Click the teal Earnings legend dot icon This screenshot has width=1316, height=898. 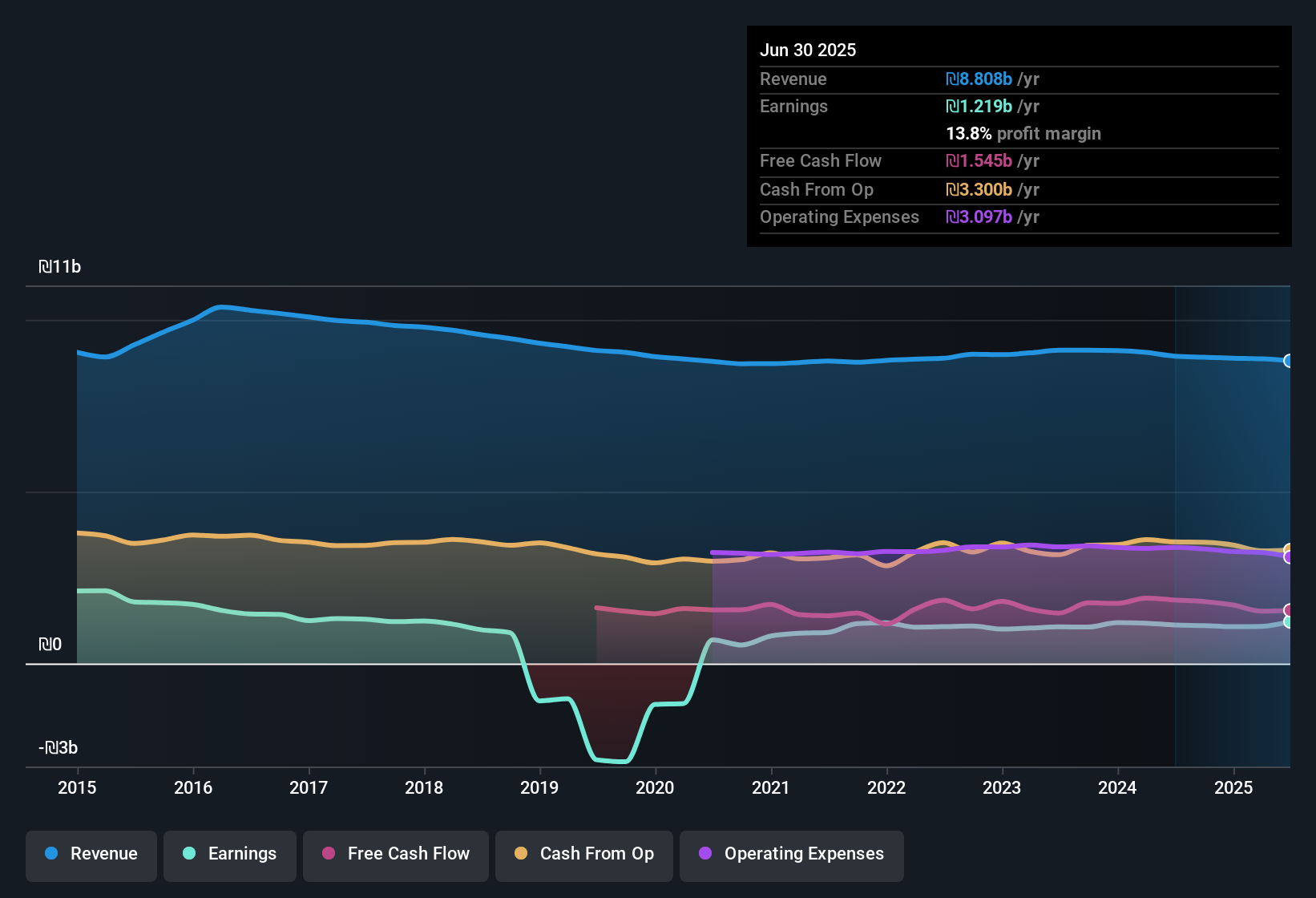tap(188, 854)
